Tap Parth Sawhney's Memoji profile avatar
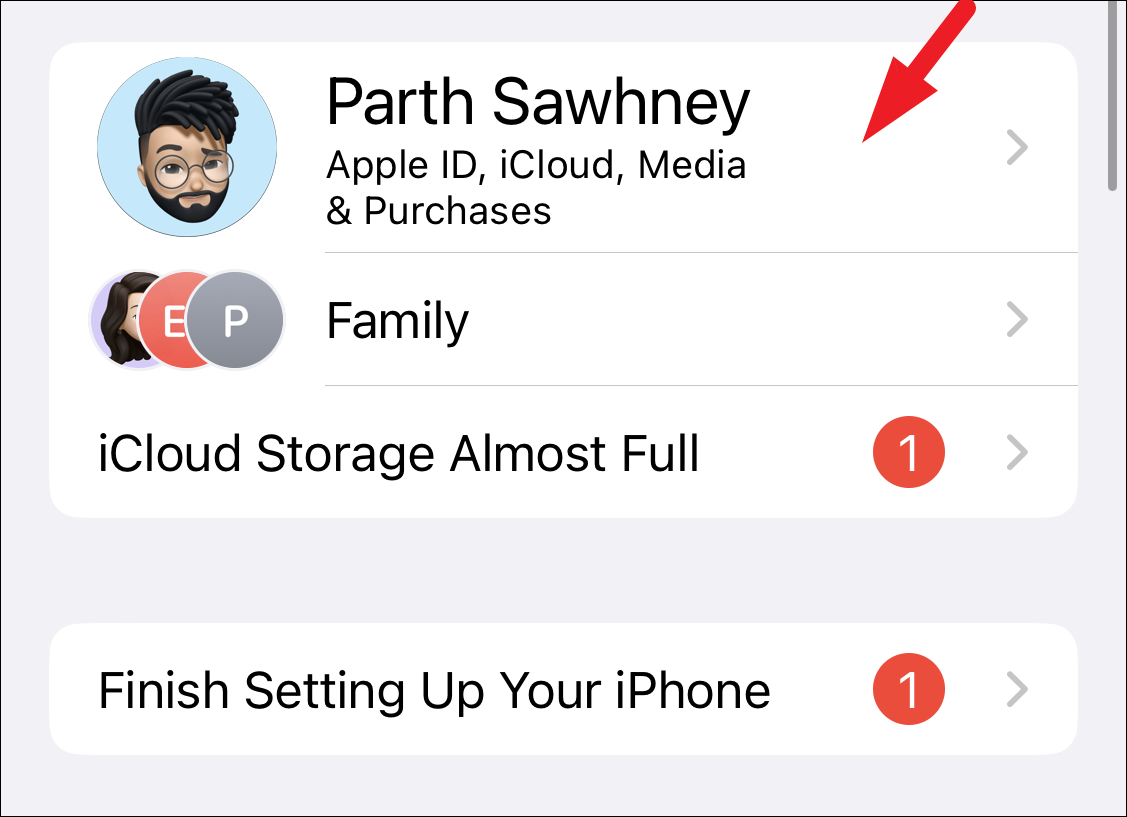1127x817 pixels. click(187, 147)
